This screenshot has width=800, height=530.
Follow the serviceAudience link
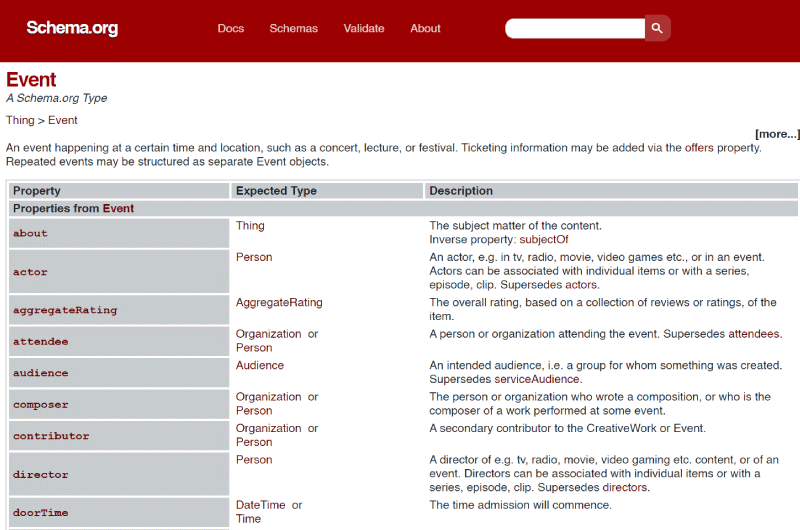(537, 380)
